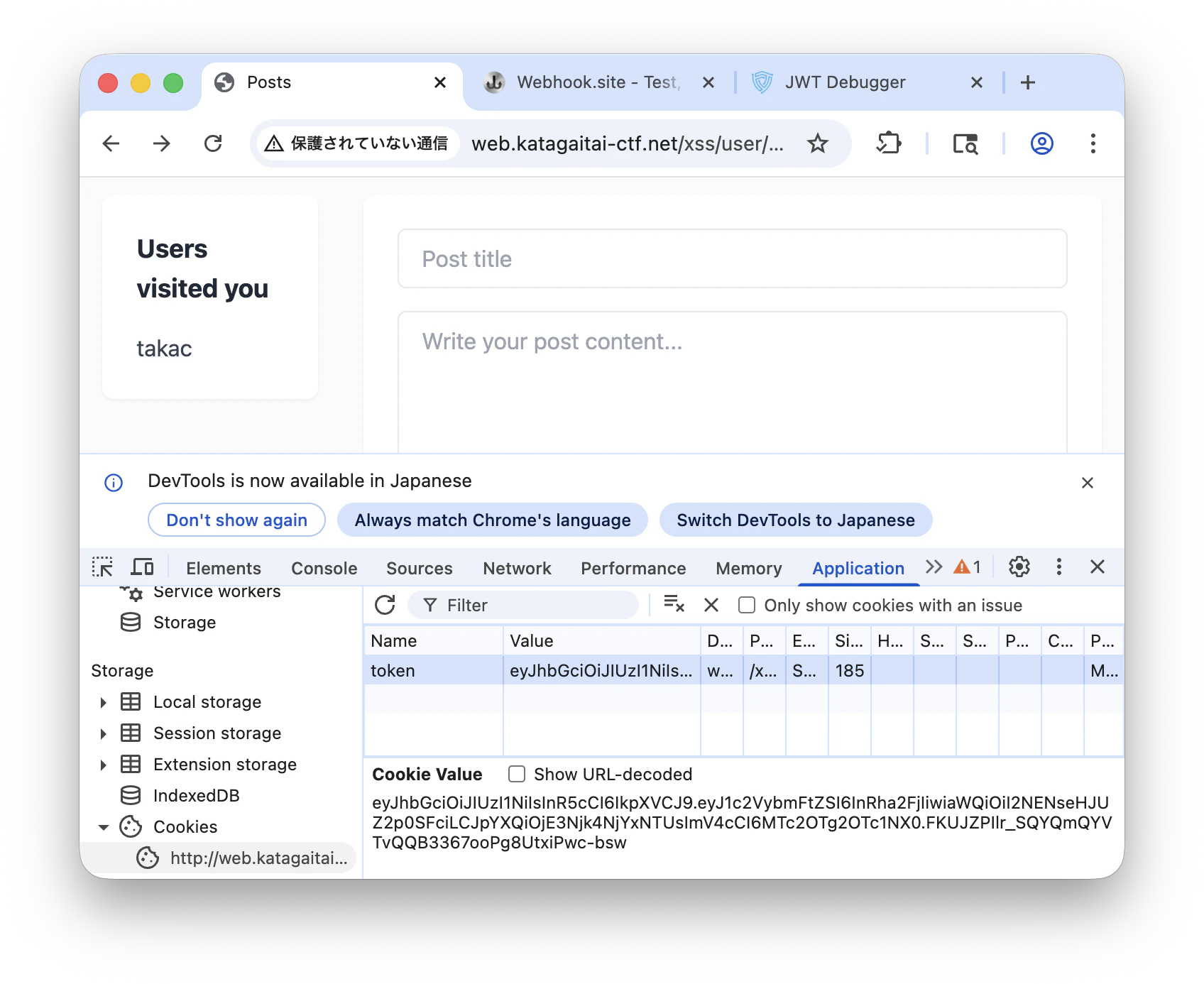1204x984 pixels.
Task: Click the address bar URL
Action: point(628,143)
